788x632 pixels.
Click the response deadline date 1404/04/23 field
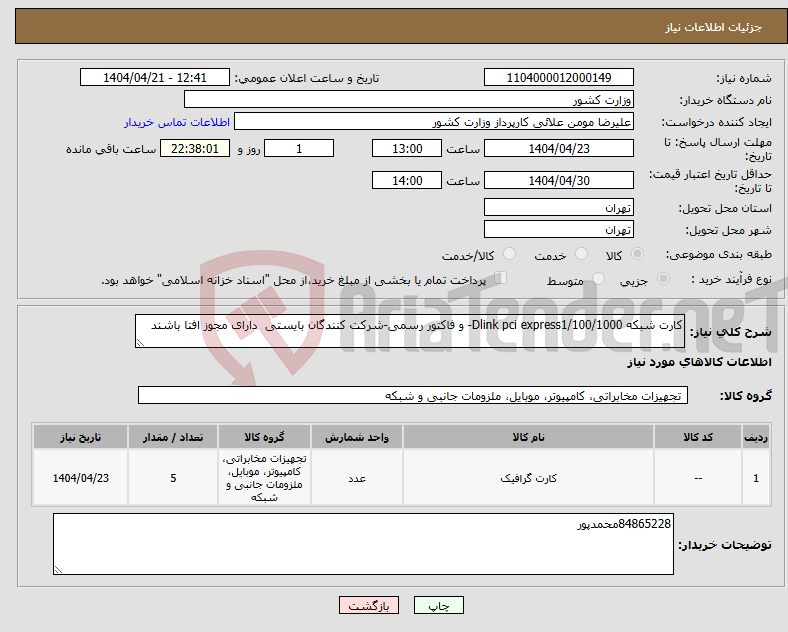click(x=558, y=148)
